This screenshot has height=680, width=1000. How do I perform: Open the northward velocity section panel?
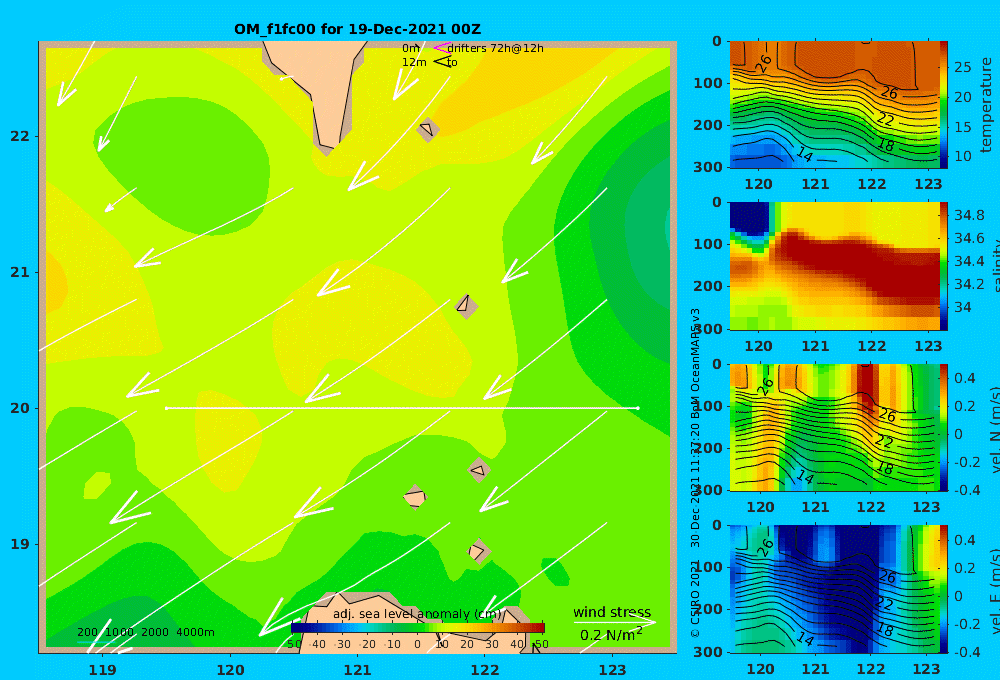(834, 427)
